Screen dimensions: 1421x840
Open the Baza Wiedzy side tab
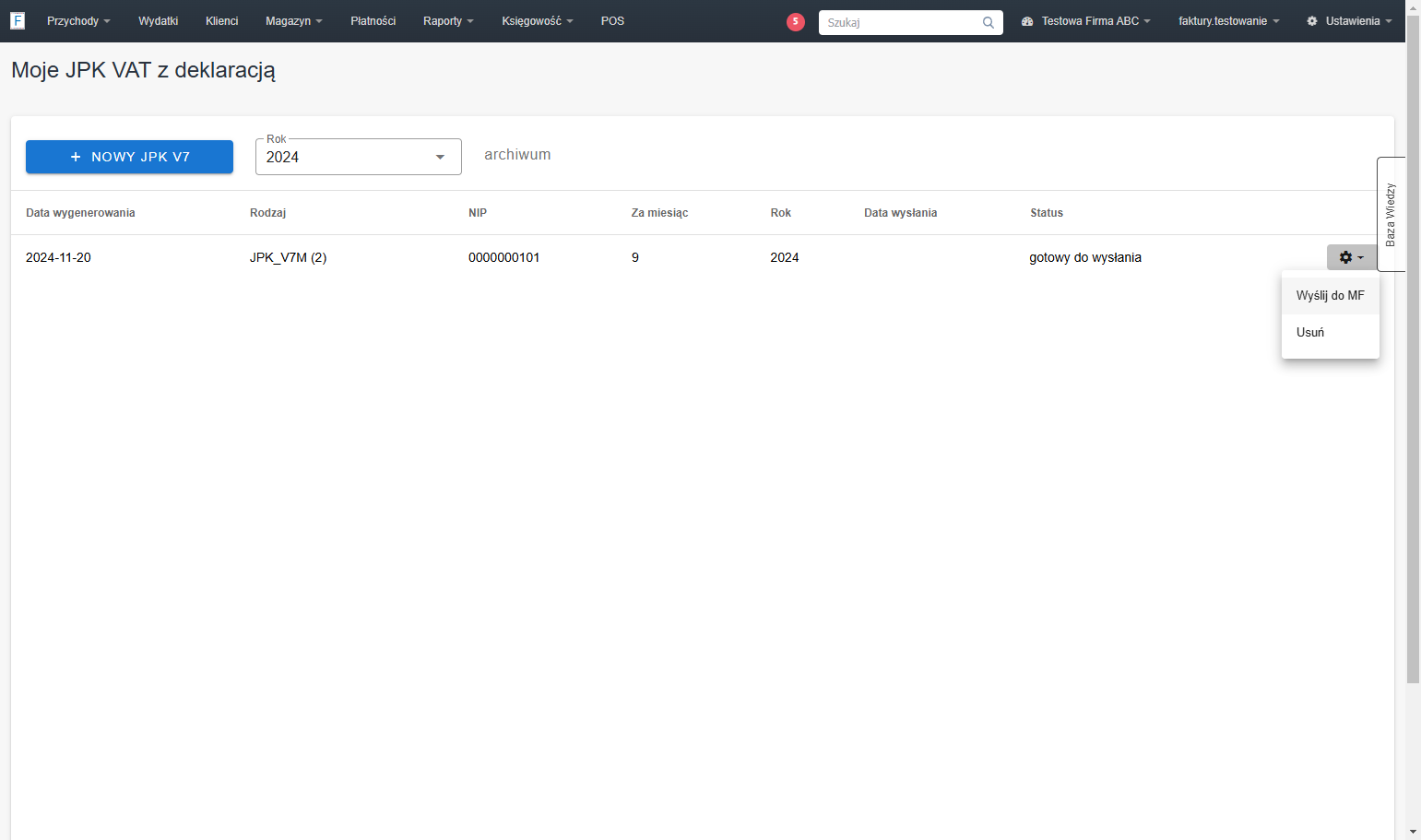point(1391,214)
